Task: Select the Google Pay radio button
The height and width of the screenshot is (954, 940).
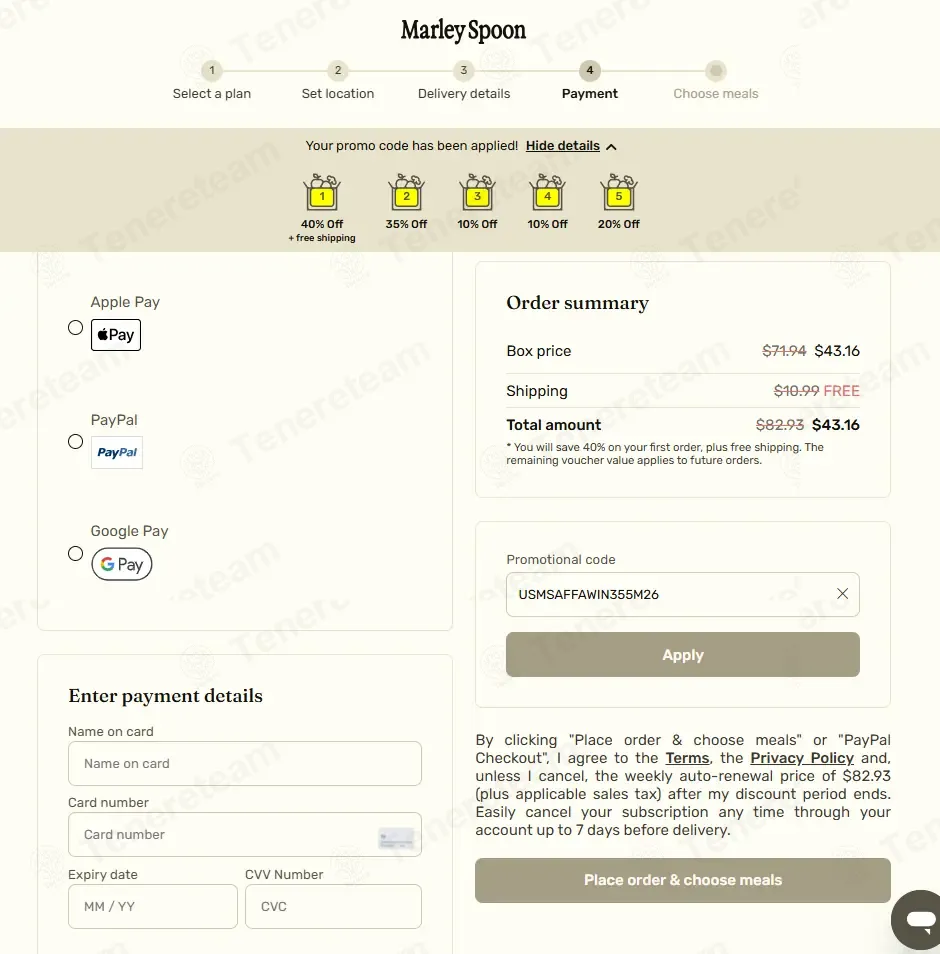Action: point(75,554)
